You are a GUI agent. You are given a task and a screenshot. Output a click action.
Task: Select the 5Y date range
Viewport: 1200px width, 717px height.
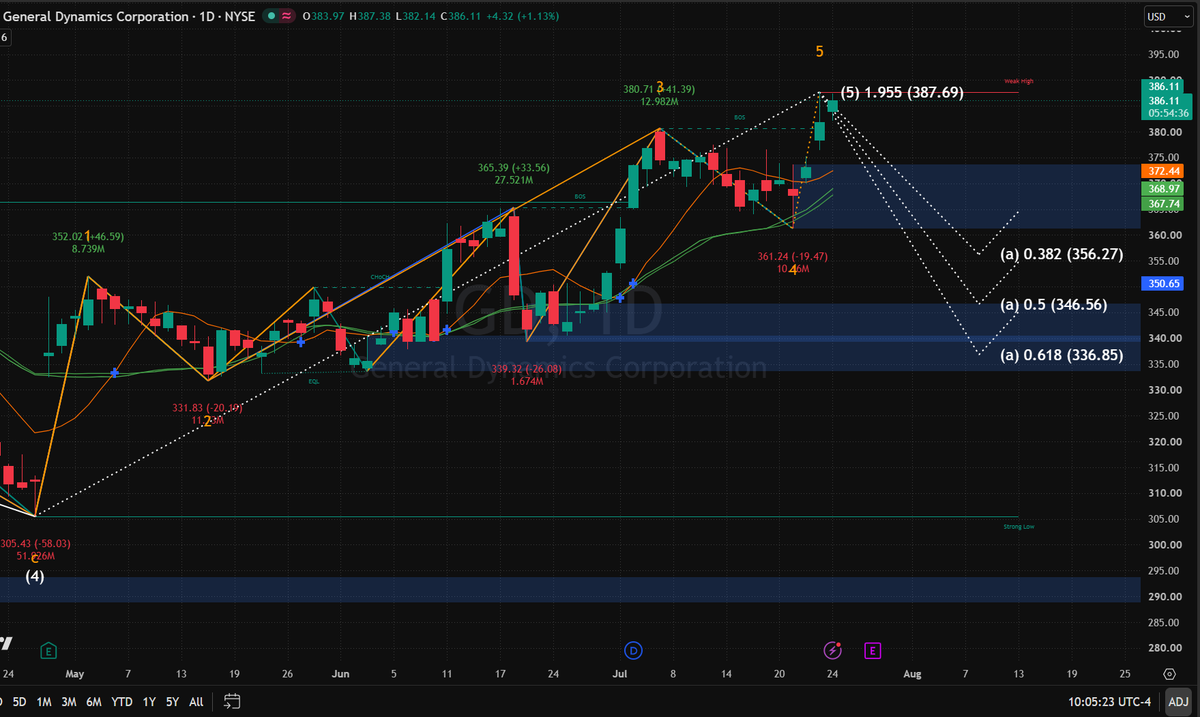174,701
